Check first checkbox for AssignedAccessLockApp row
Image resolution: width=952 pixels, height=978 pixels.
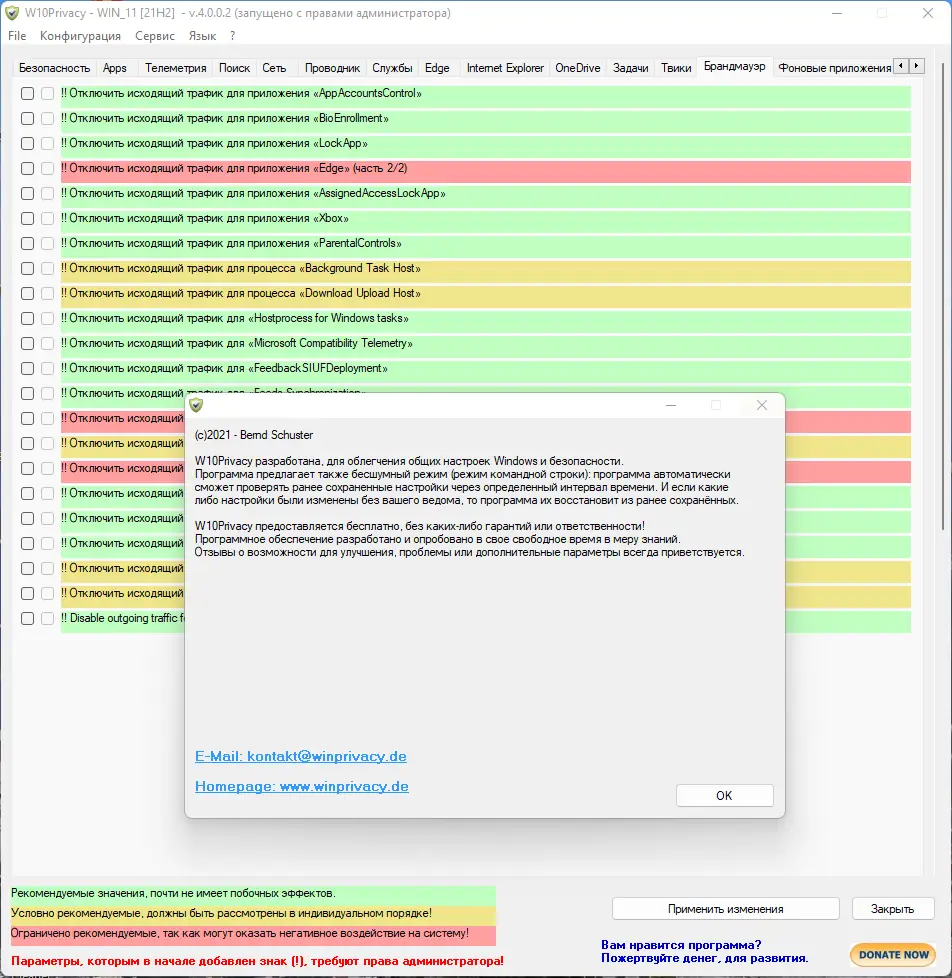27,193
